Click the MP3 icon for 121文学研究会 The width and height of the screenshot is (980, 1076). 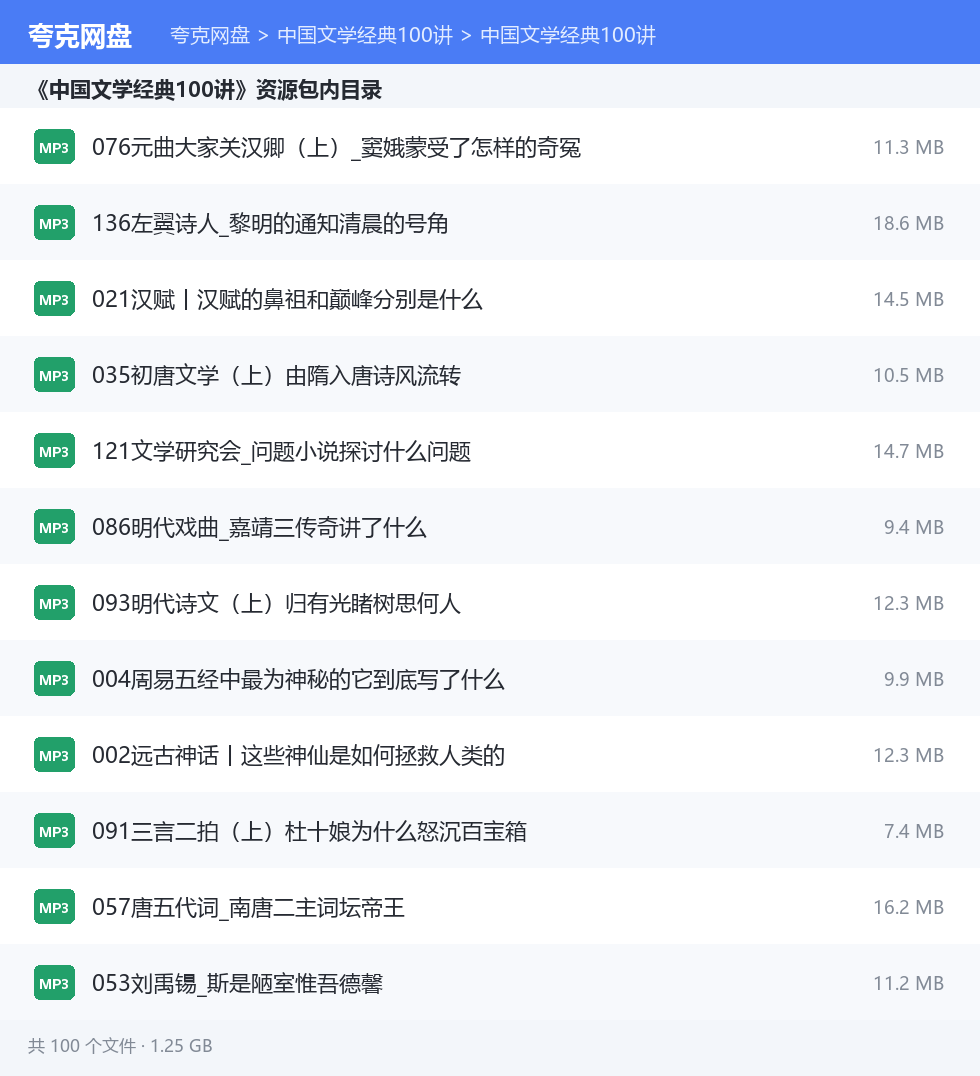[x=54, y=451]
